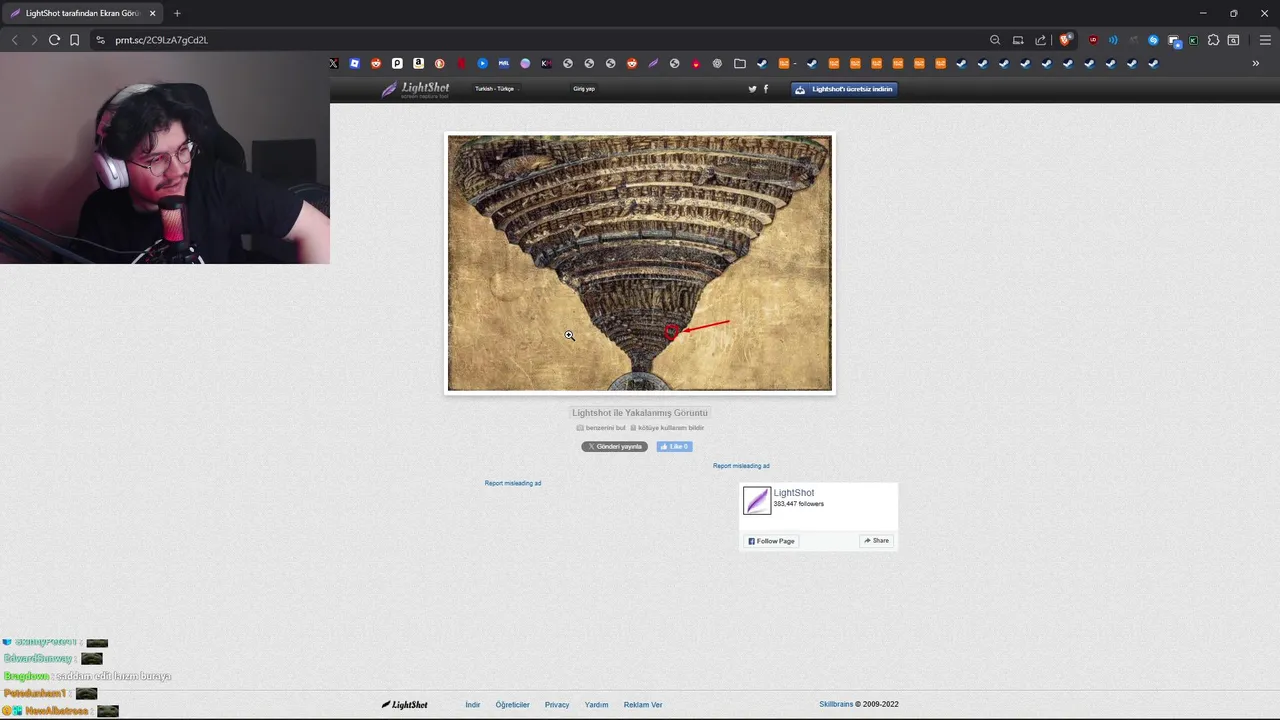Open the Shazam extension icon
This screenshot has width=1280, height=720.
(1153, 40)
